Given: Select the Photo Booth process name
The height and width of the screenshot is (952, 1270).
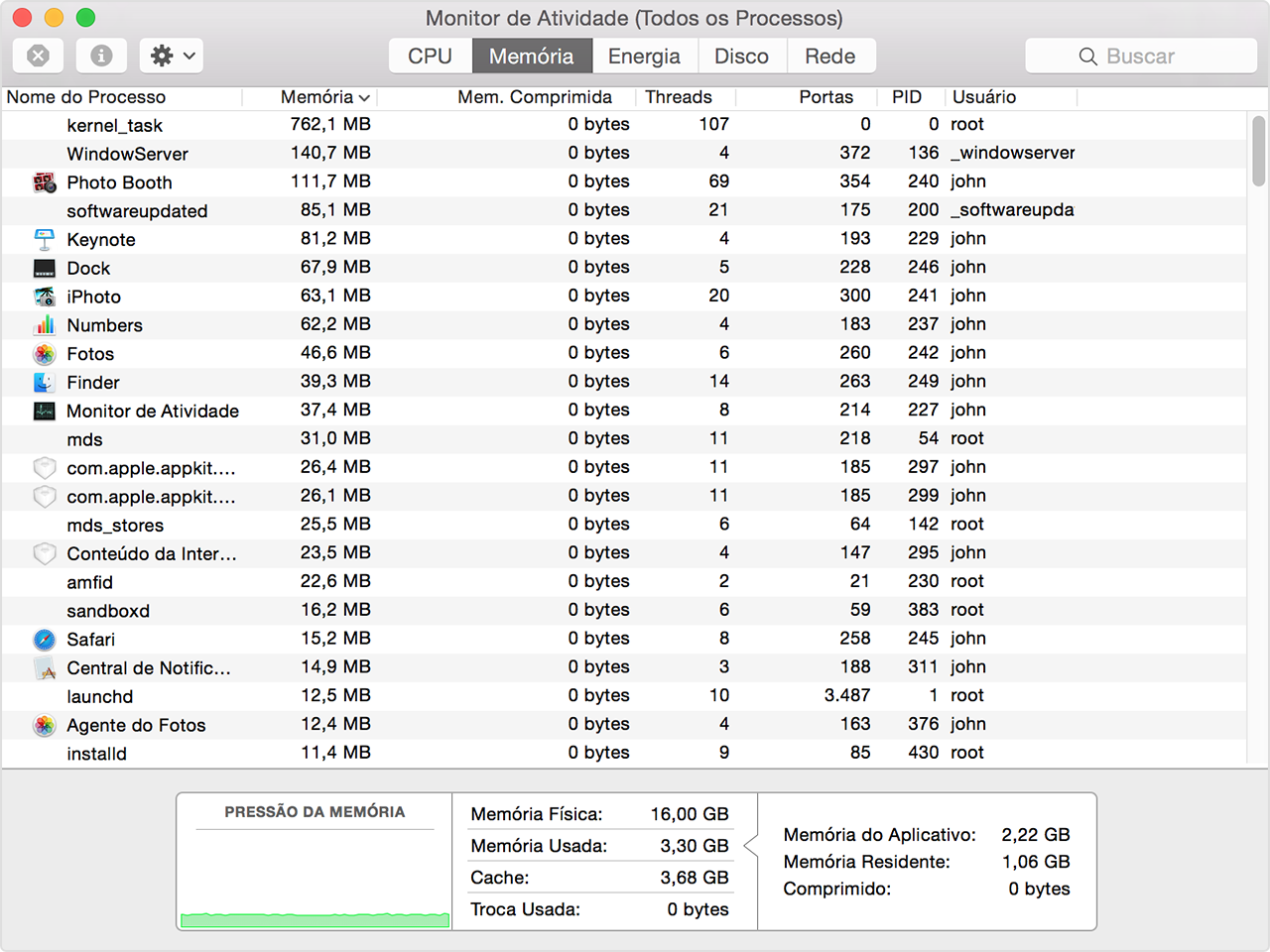Looking at the screenshot, I should (x=119, y=182).
